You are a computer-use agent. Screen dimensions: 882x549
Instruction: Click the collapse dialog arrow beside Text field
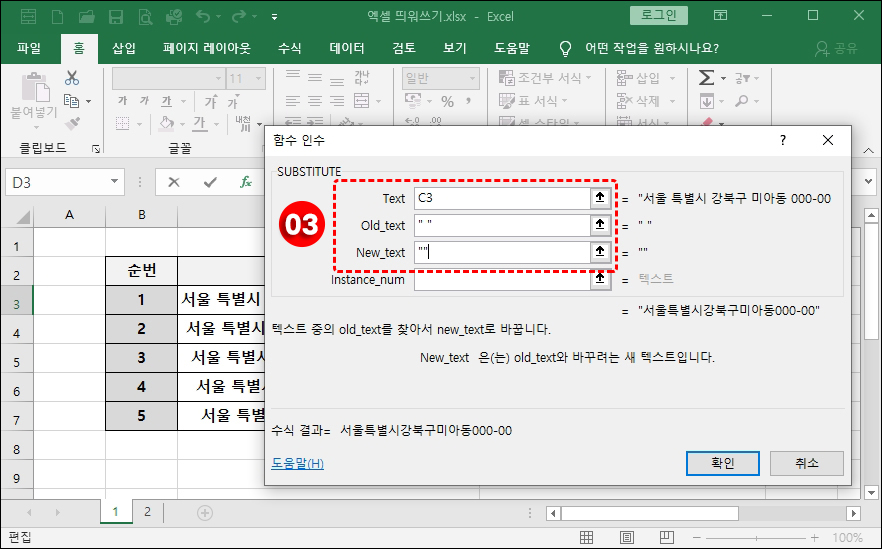coord(600,198)
